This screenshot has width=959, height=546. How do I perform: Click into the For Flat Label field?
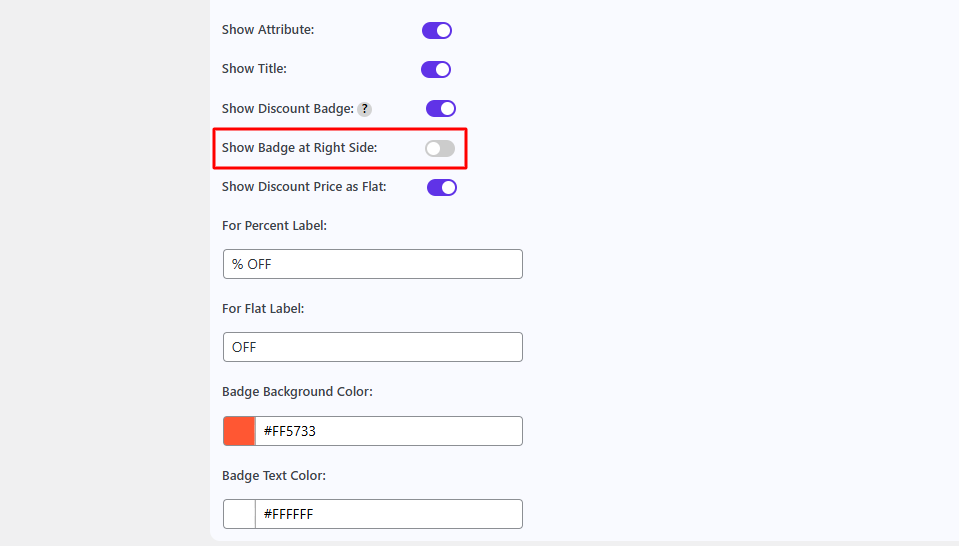coord(372,347)
